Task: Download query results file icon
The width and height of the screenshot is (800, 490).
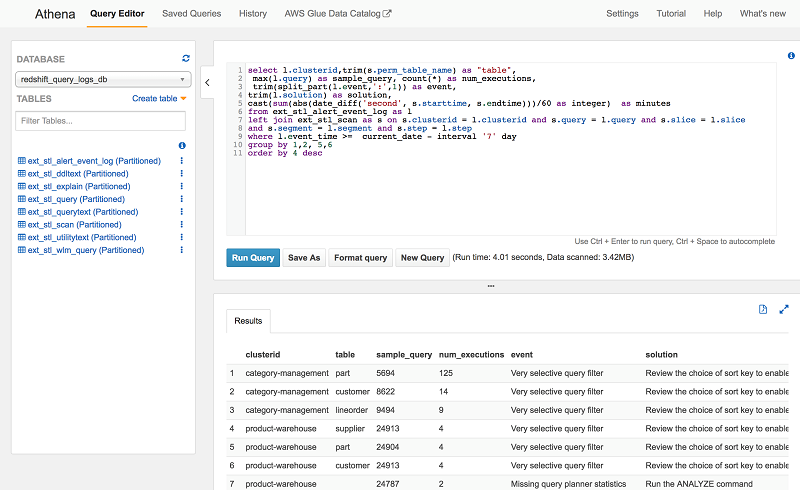Action: (x=763, y=310)
